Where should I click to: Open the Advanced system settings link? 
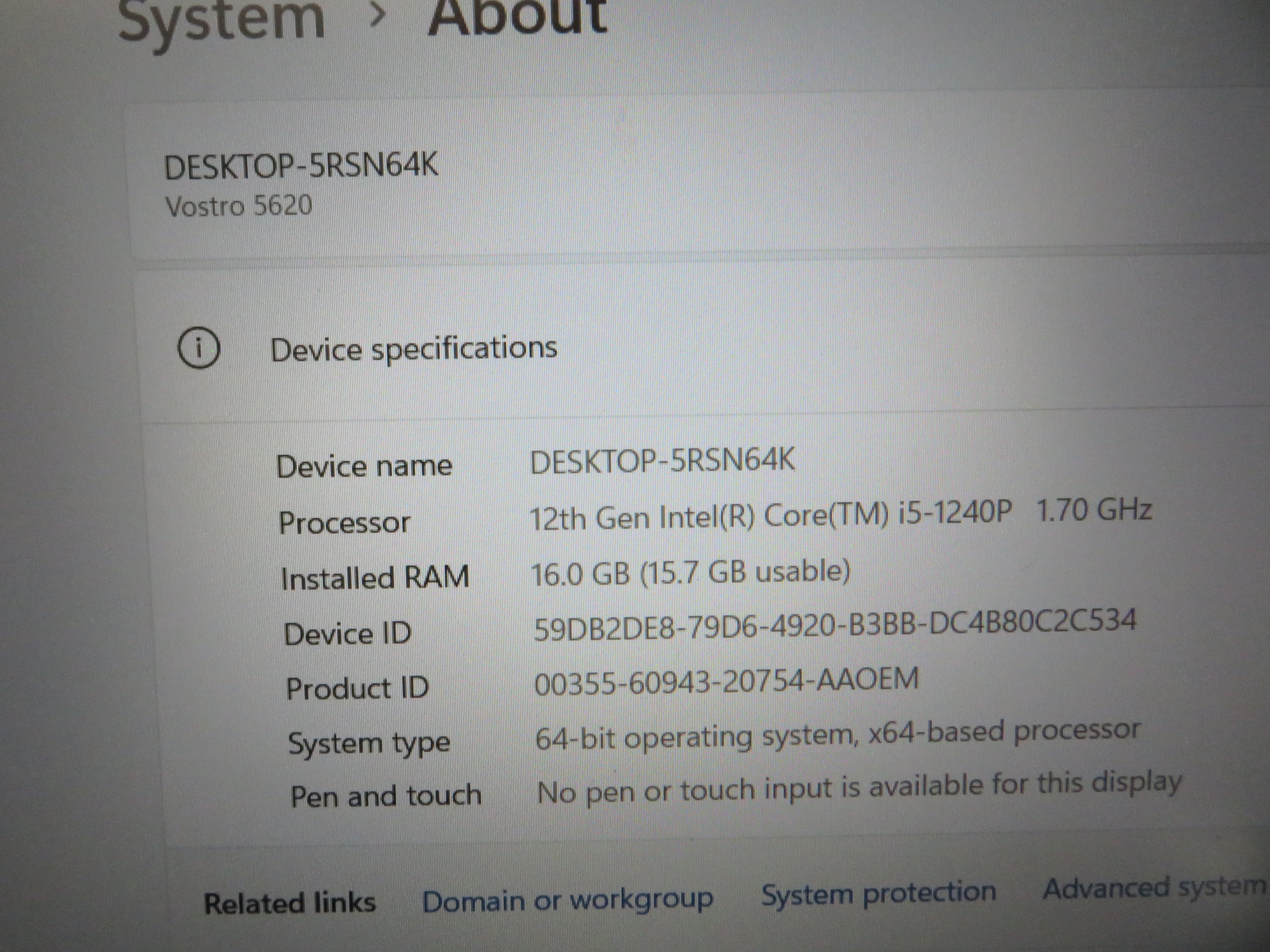coord(1153,888)
